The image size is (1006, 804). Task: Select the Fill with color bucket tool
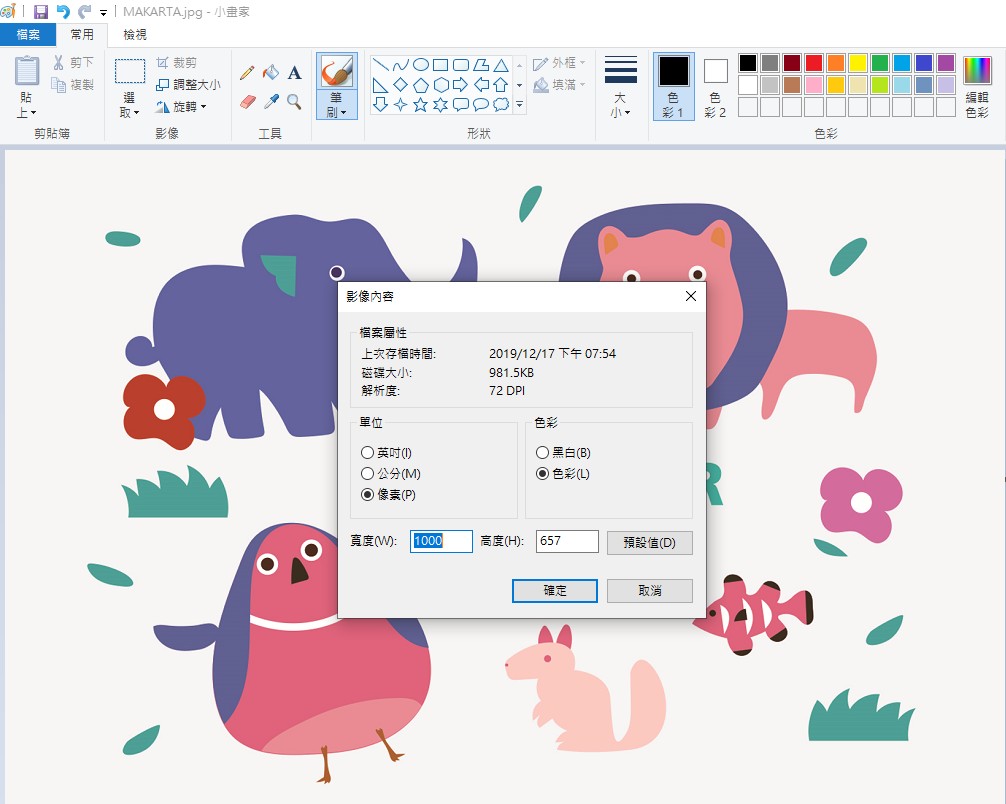pos(271,73)
